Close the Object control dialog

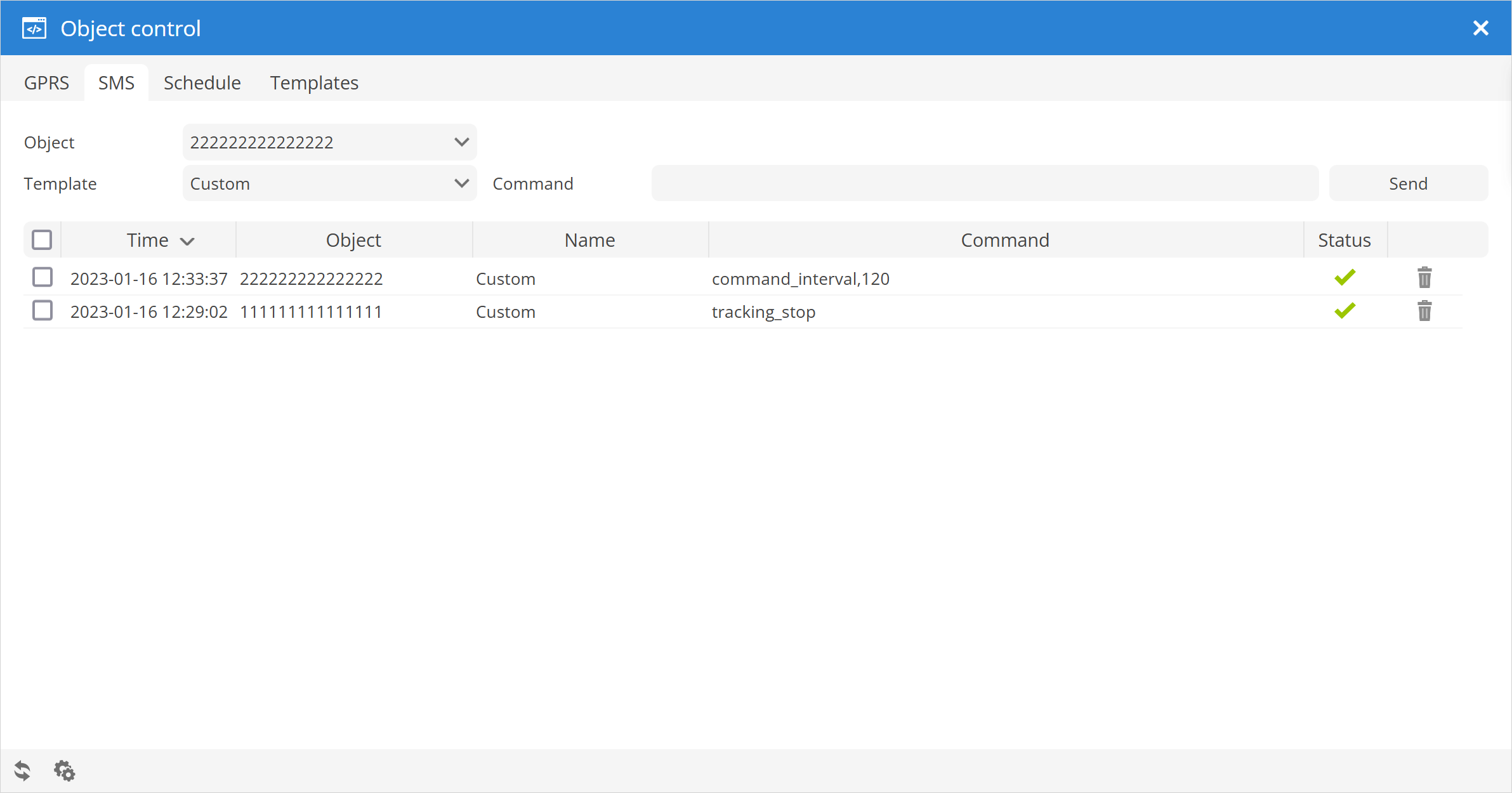click(1480, 29)
